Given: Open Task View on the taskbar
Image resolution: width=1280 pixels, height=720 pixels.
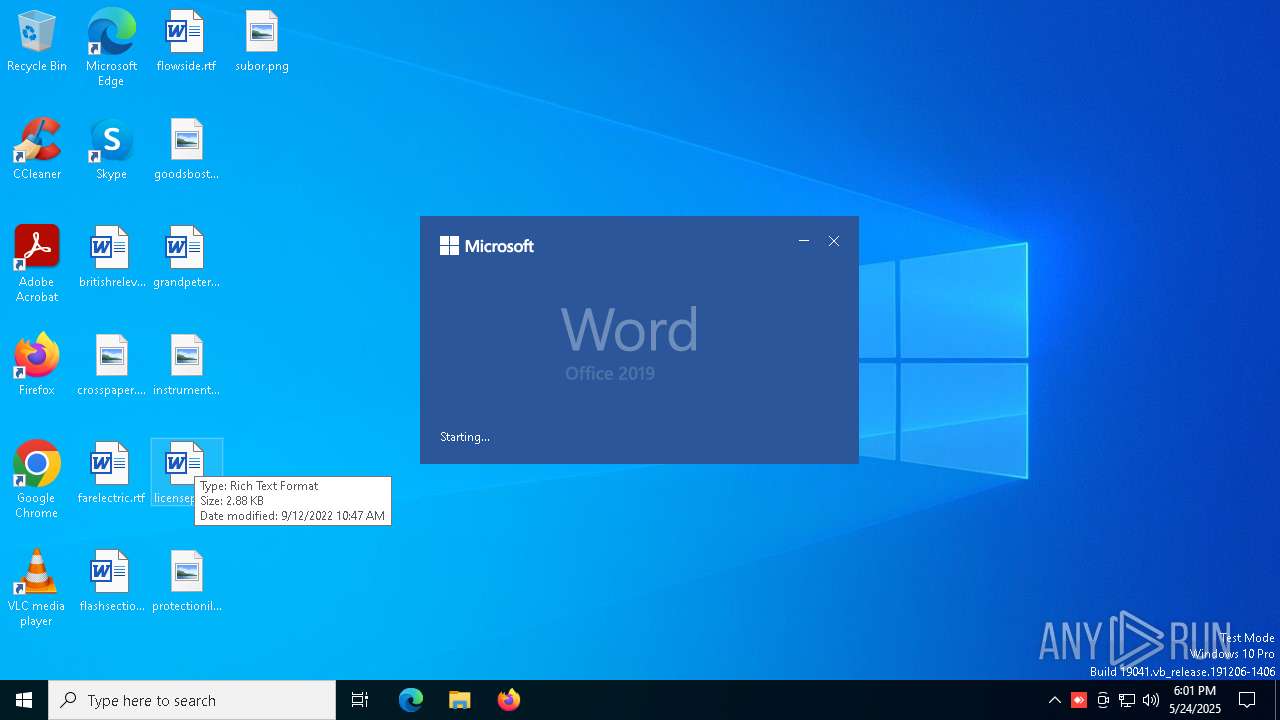Looking at the screenshot, I should tap(360, 700).
